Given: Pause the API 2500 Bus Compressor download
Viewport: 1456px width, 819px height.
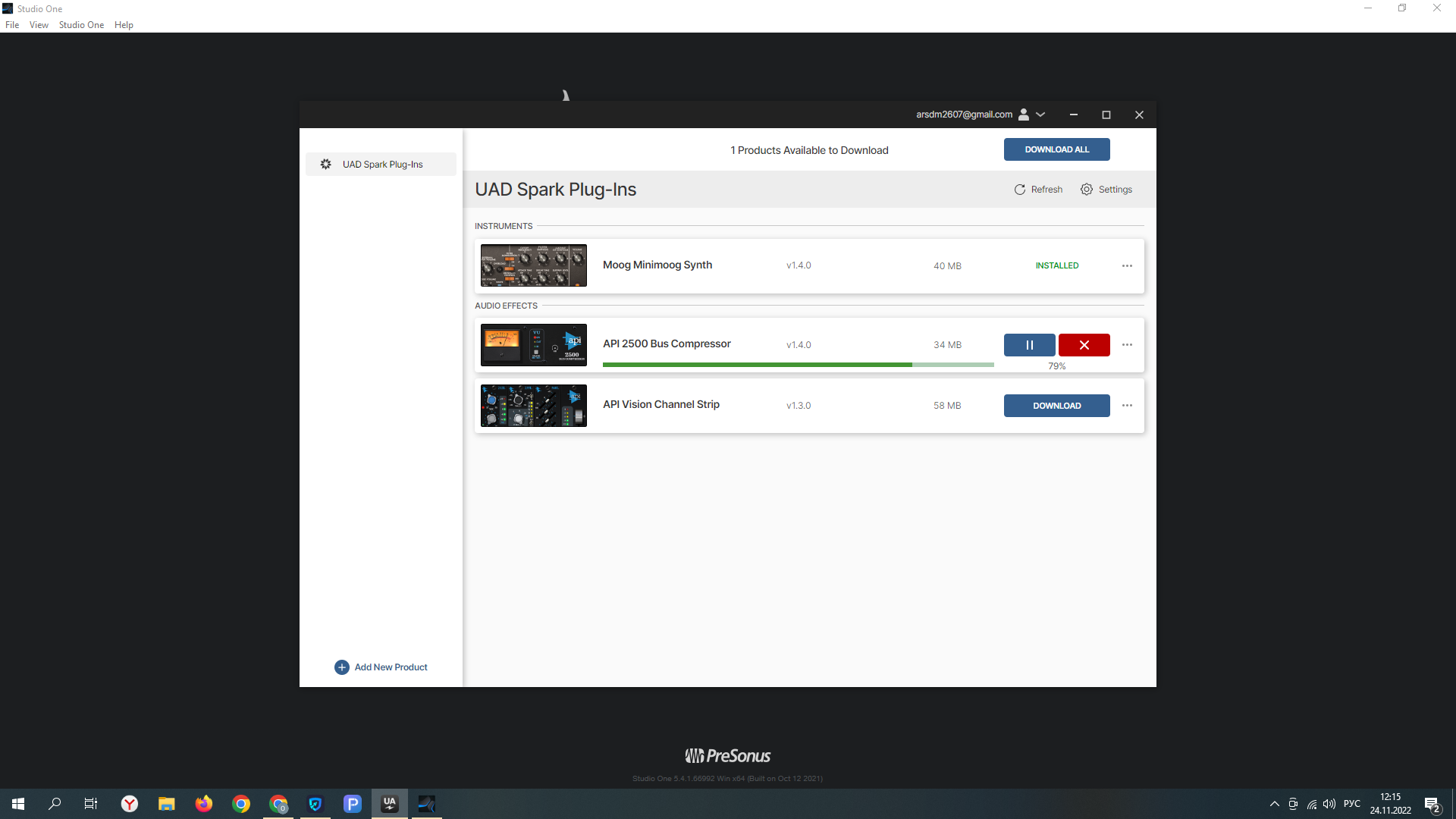Looking at the screenshot, I should 1029,345.
